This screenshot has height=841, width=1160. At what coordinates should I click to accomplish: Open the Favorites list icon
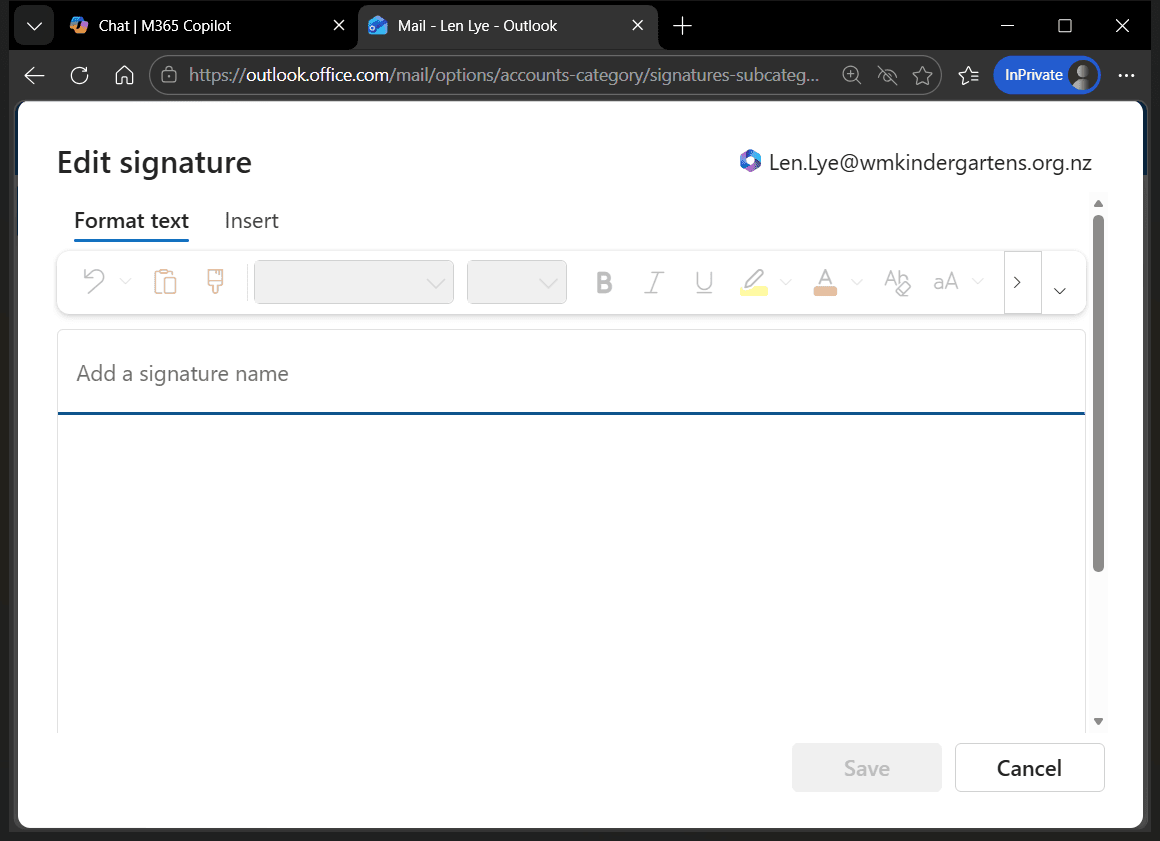968,75
